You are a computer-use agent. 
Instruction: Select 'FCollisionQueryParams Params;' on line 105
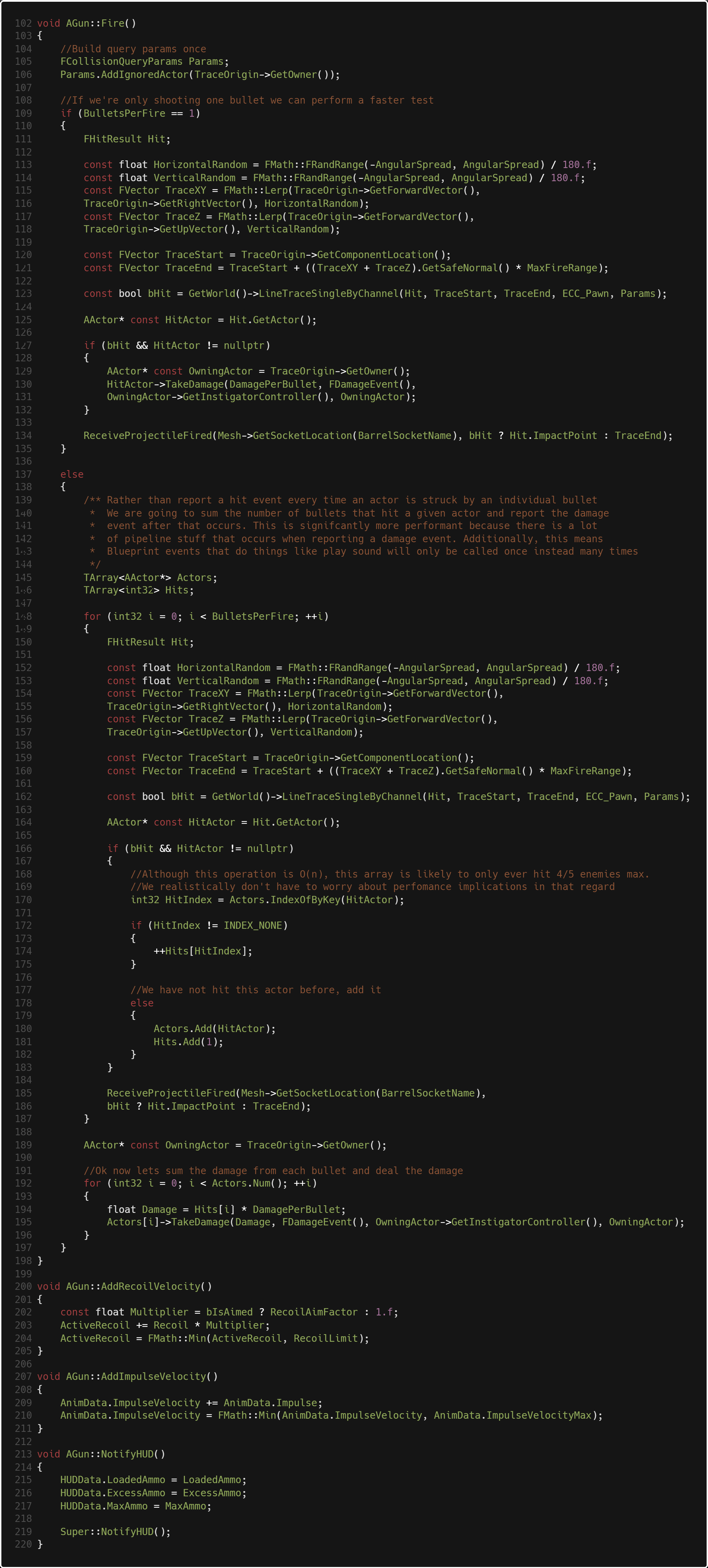tap(145, 61)
